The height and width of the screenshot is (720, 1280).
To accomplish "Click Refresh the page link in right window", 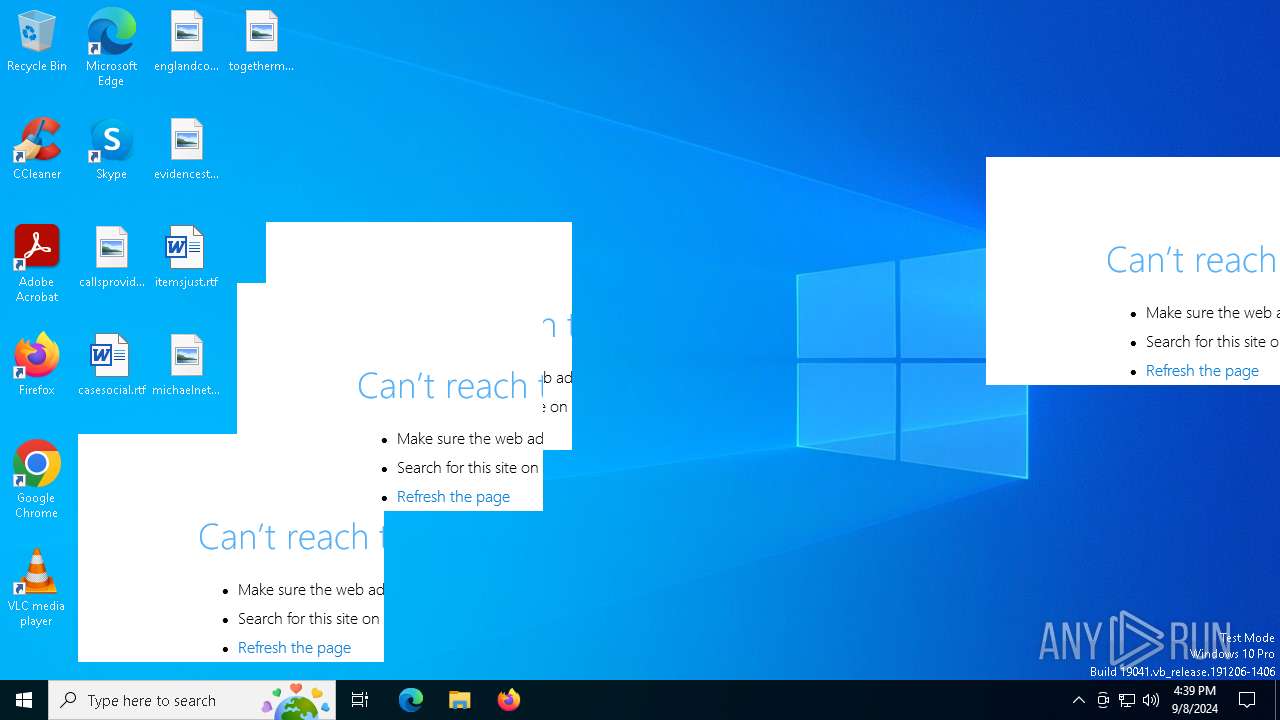I will coord(1202,370).
